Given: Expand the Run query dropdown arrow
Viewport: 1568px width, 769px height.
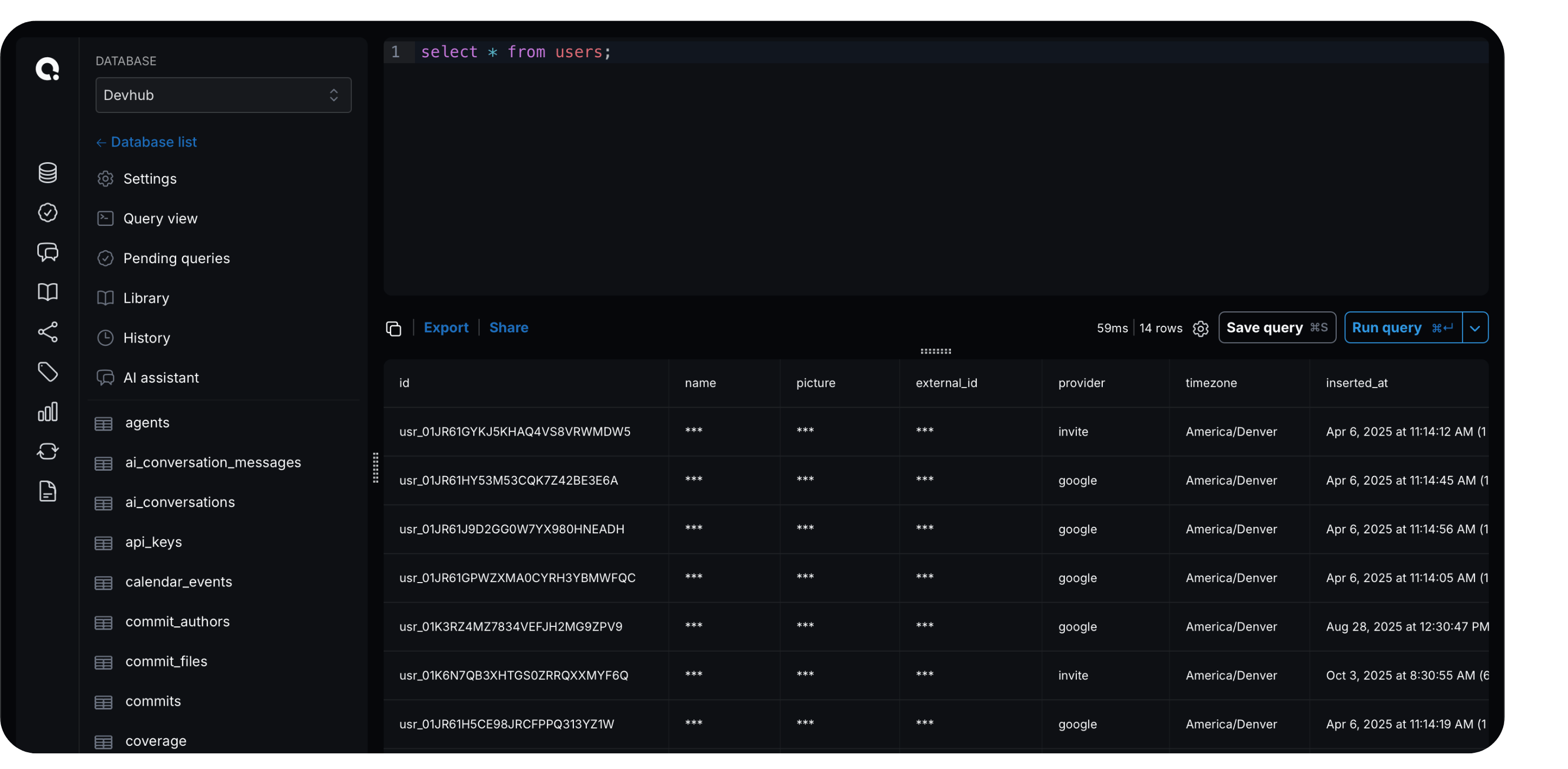Looking at the screenshot, I should 1475,328.
